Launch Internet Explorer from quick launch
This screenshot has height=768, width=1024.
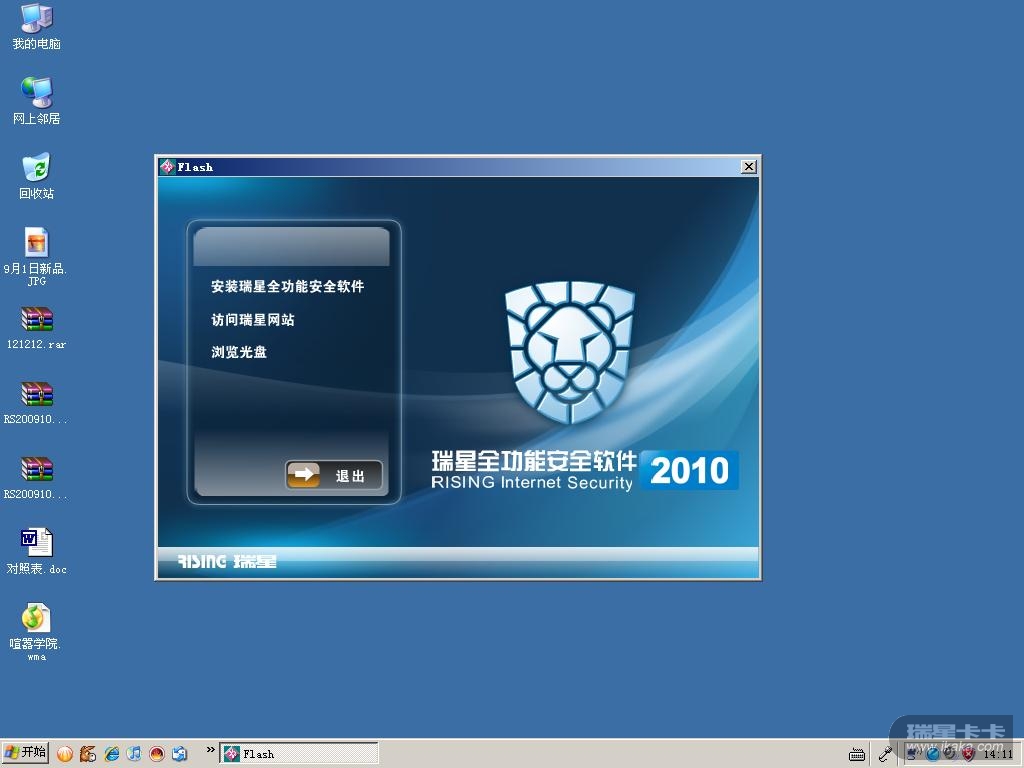[x=112, y=754]
